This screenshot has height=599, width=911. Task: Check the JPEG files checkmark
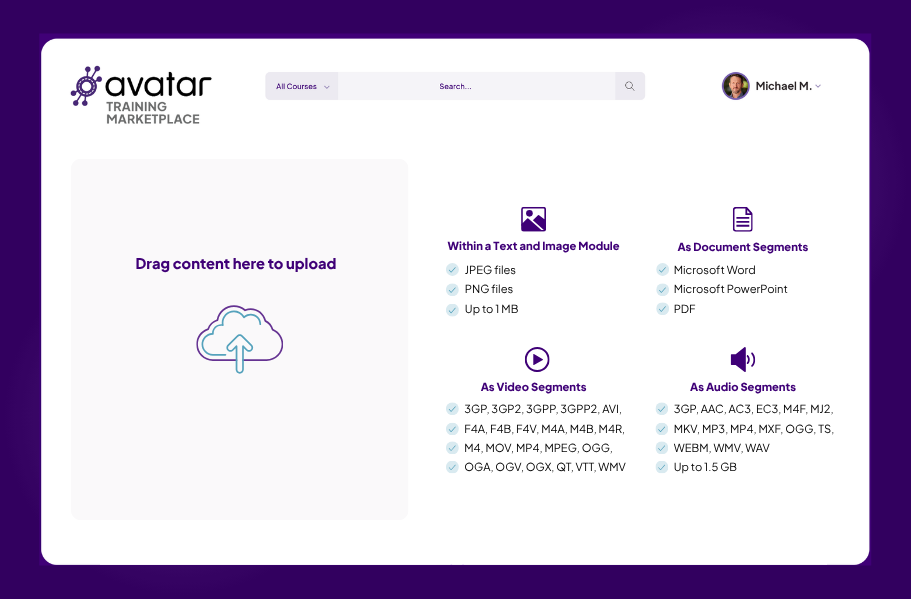point(452,270)
